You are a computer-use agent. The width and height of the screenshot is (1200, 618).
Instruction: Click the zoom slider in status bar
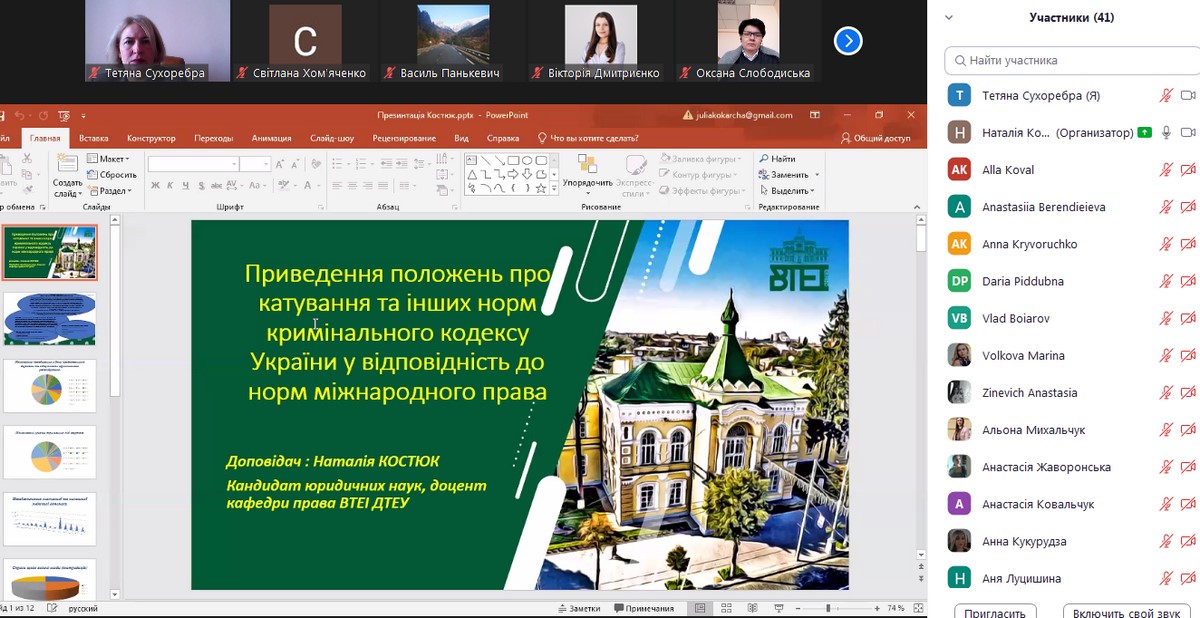(828, 608)
